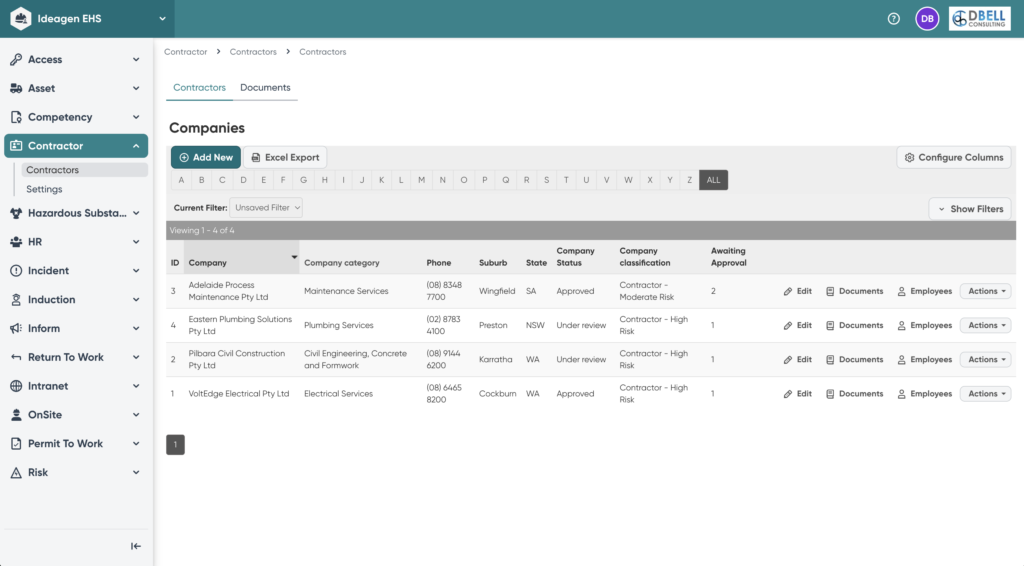
Task: Go to page 1 of results
Action: [x=175, y=445]
